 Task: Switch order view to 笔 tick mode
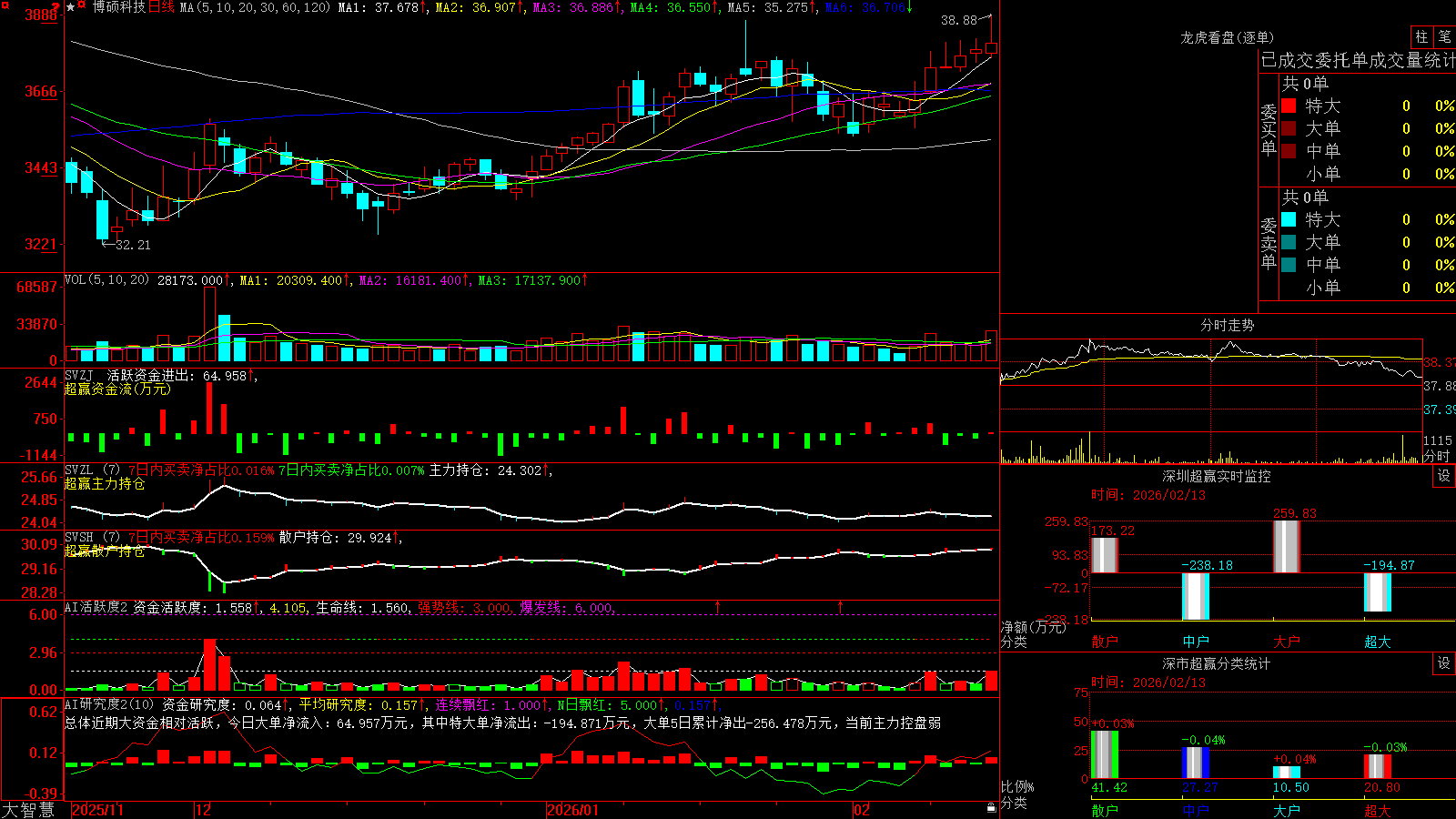click(1444, 36)
